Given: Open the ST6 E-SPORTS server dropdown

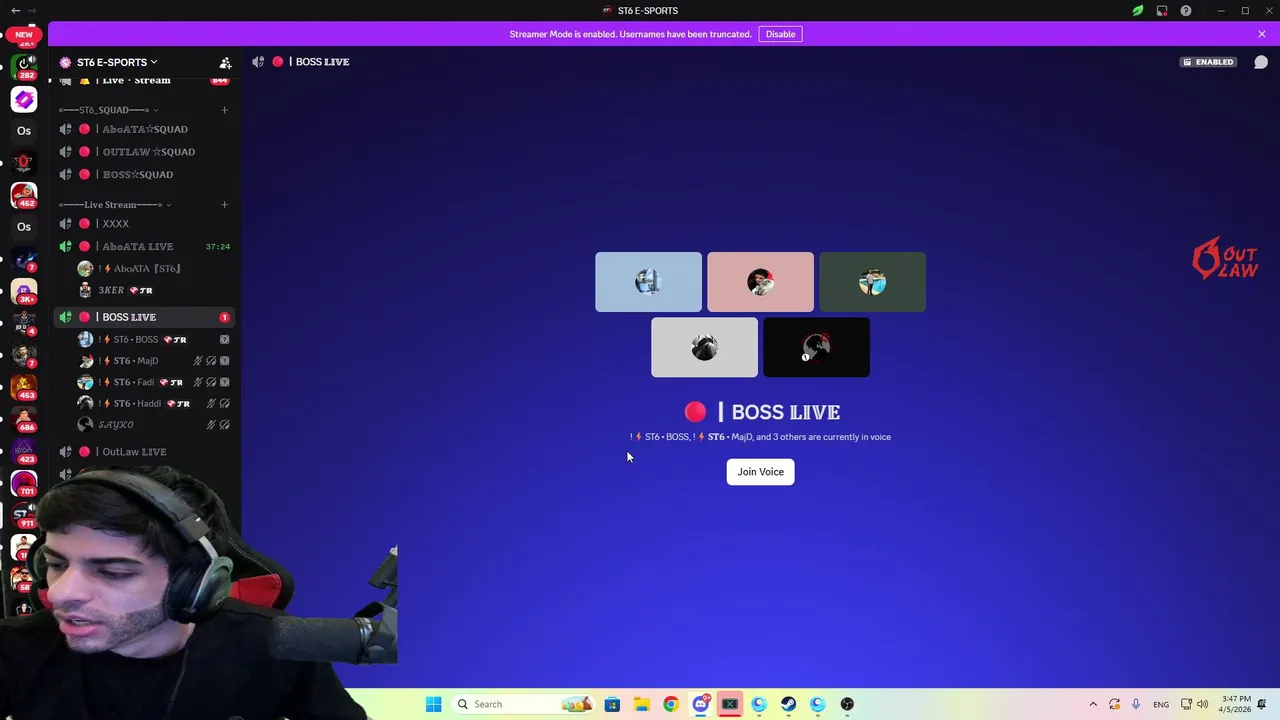Looking at the screenshot, I should (118, 62).
